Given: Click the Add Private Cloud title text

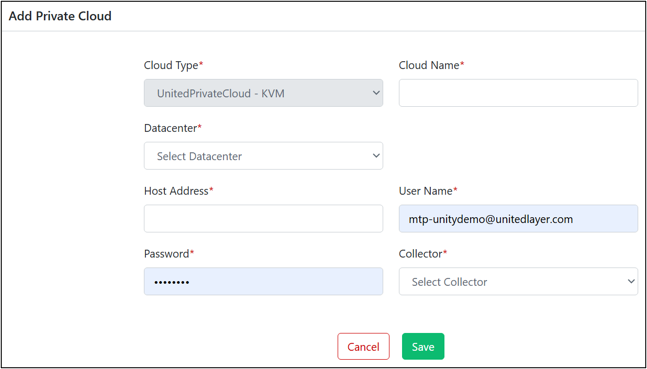Looking at the screenshot, I should 60,16.
